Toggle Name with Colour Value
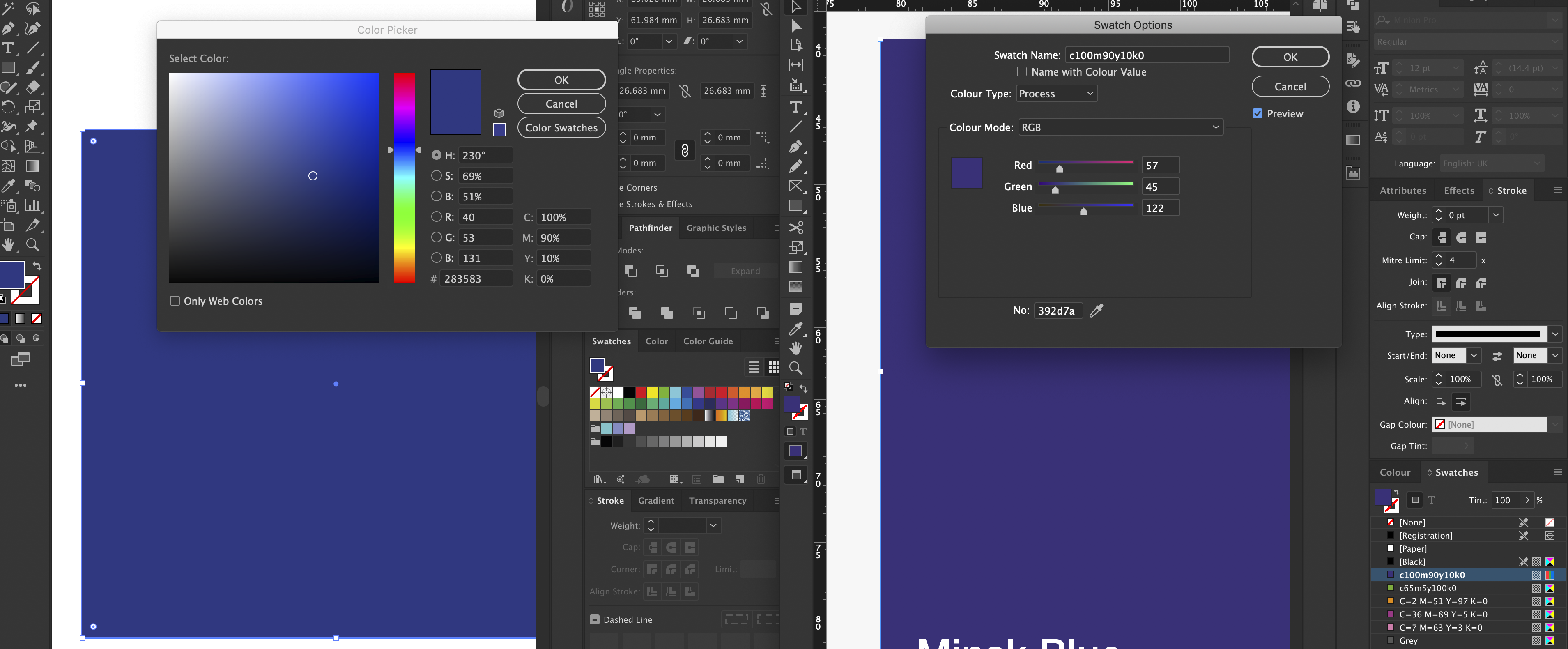Image resolution: width=1568 pixels, height=649 pixels. (1021, 72)
